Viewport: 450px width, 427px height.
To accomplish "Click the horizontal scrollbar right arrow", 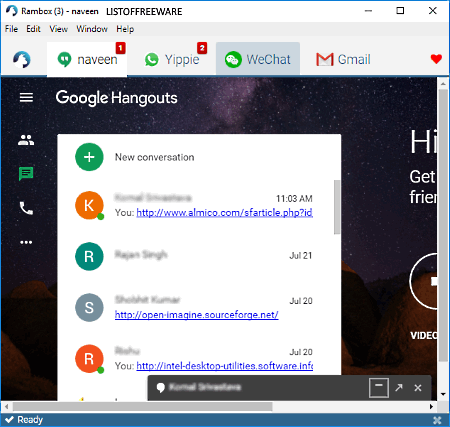I will 432,406.
